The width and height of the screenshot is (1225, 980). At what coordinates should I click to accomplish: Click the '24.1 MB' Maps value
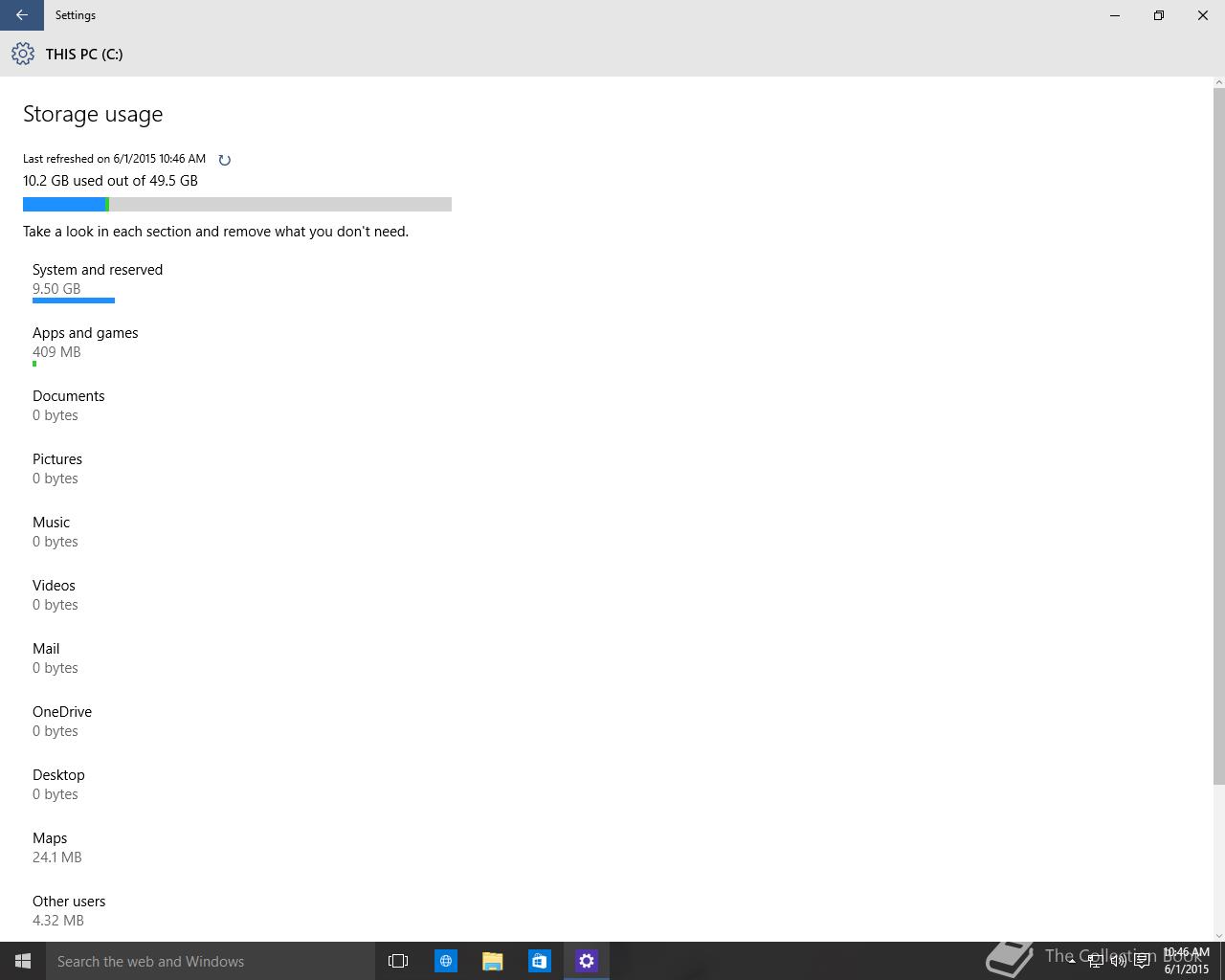click(x=57, y=857)
